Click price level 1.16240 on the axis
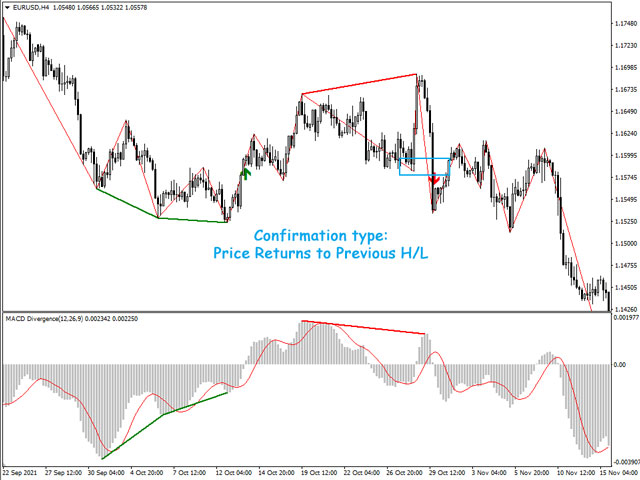 pyautogui.click(x=626, y=133)
